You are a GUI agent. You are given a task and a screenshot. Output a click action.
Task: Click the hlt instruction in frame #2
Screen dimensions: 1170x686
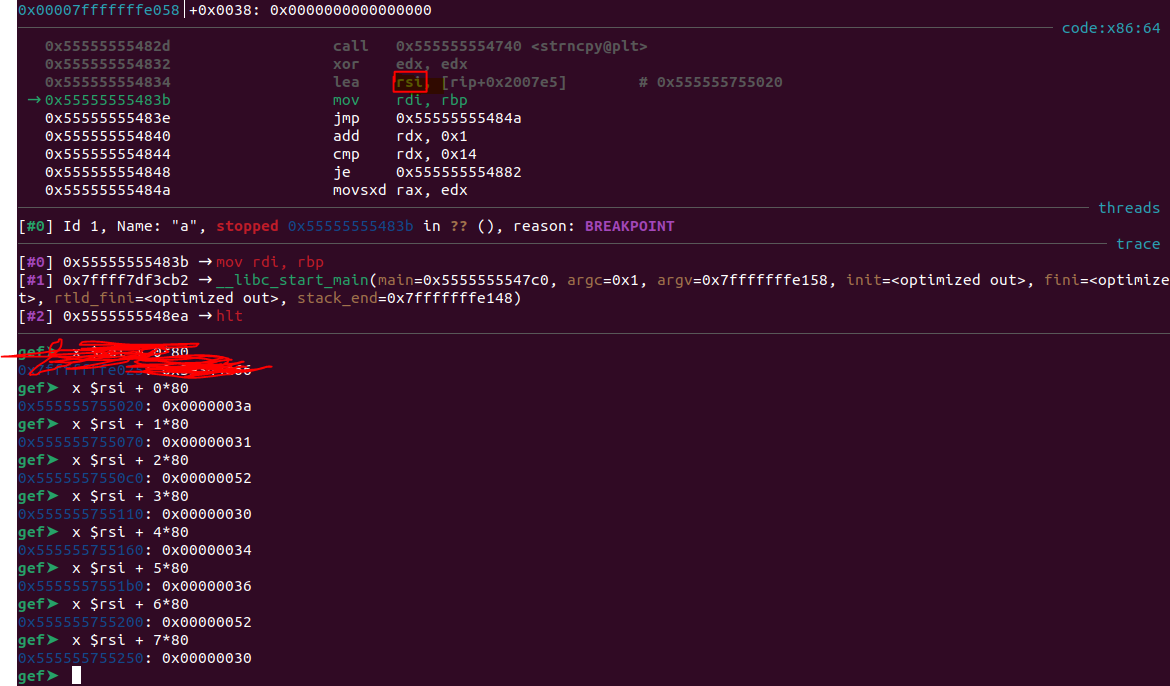pyautogui.click(x=229, y=316)
